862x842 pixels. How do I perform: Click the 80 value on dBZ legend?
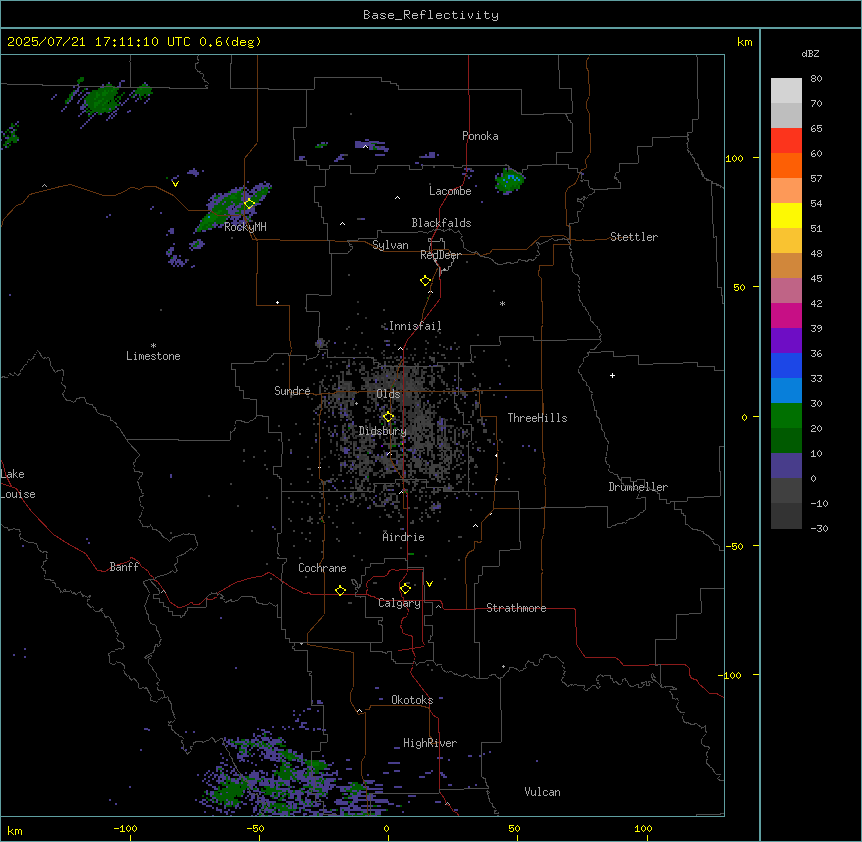[816, 79]
